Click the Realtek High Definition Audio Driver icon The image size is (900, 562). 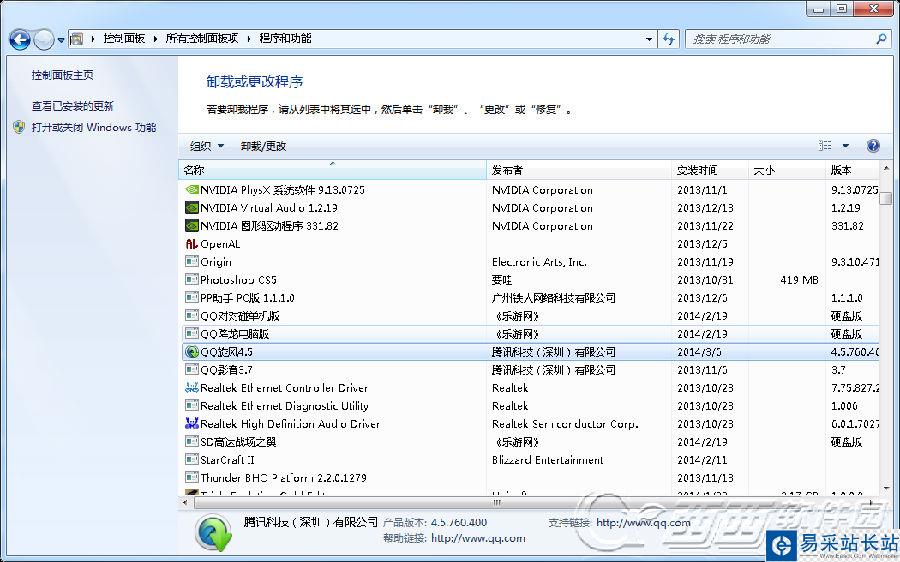[x=192, y=424]
